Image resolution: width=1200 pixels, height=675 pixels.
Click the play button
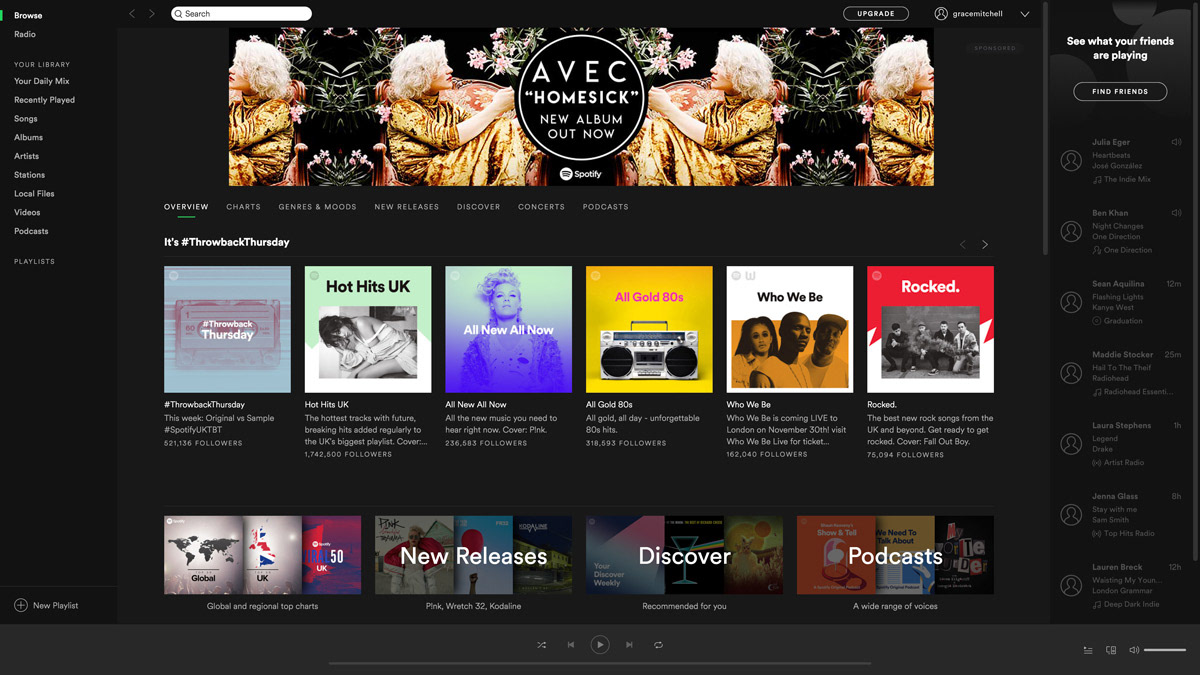(x=600, y=645)
